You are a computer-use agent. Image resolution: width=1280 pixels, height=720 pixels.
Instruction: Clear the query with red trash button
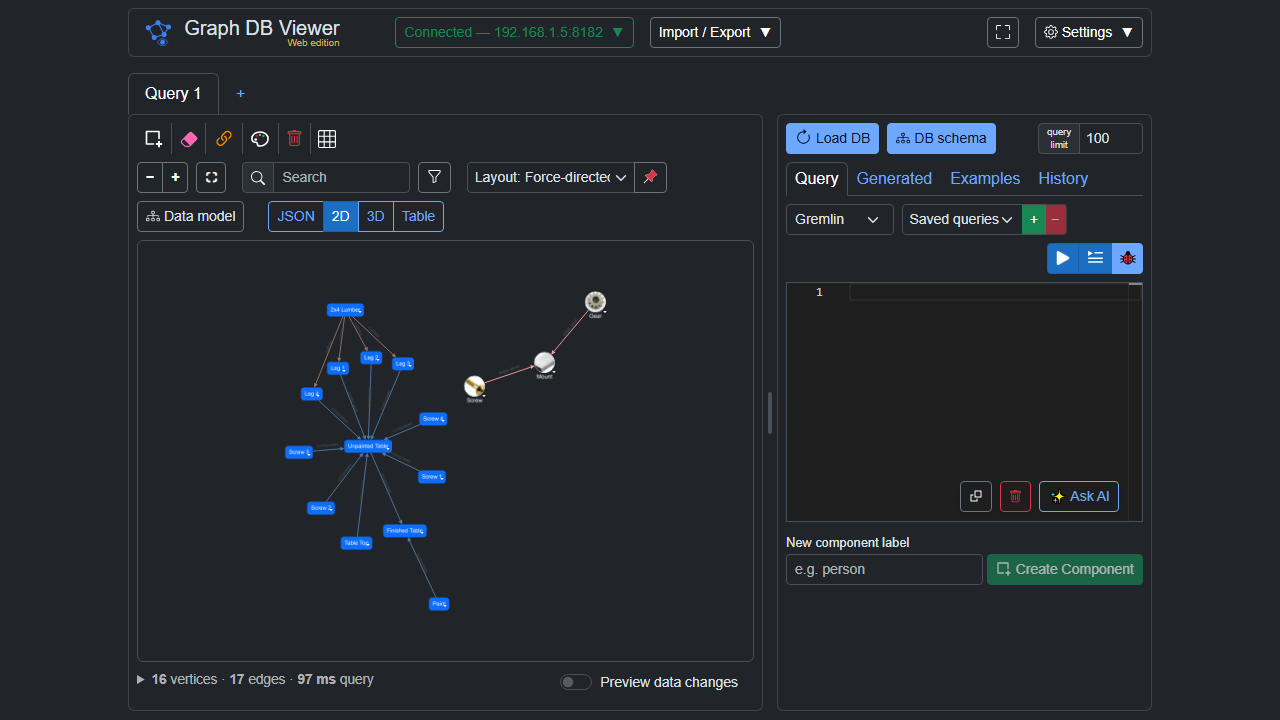pos(1015,496)
